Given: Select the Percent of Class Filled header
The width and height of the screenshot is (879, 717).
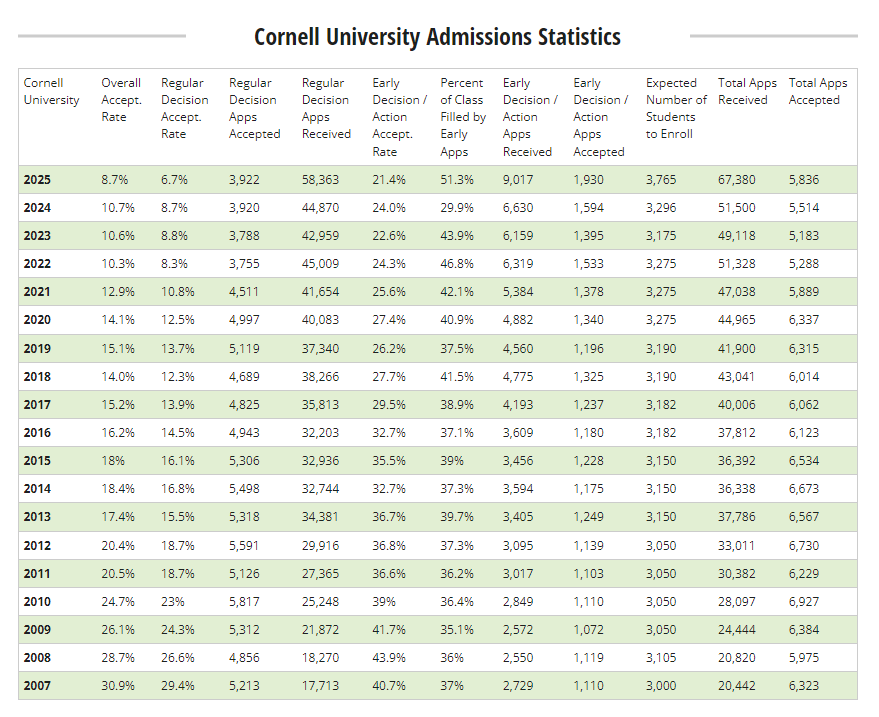Looking at the screenshot, I should [463, 117].
